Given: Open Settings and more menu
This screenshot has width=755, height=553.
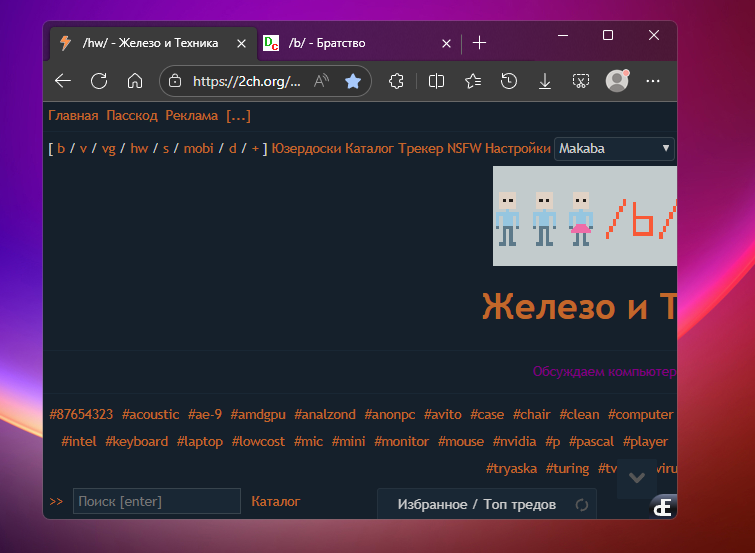Looking at the screenshot, I should (653, 81).
